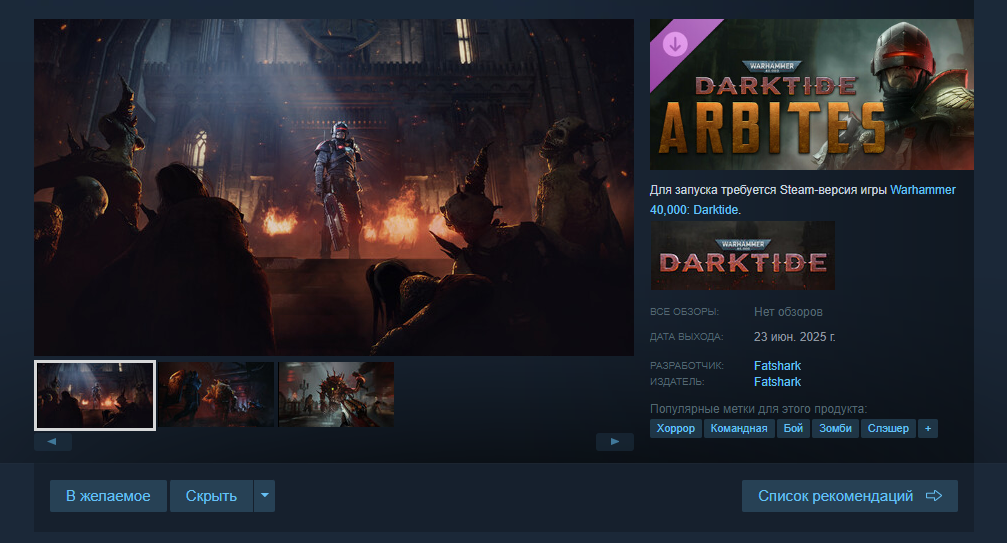Select the Хоррор tag
1007x543 pixels.
[x=676, y=428]
